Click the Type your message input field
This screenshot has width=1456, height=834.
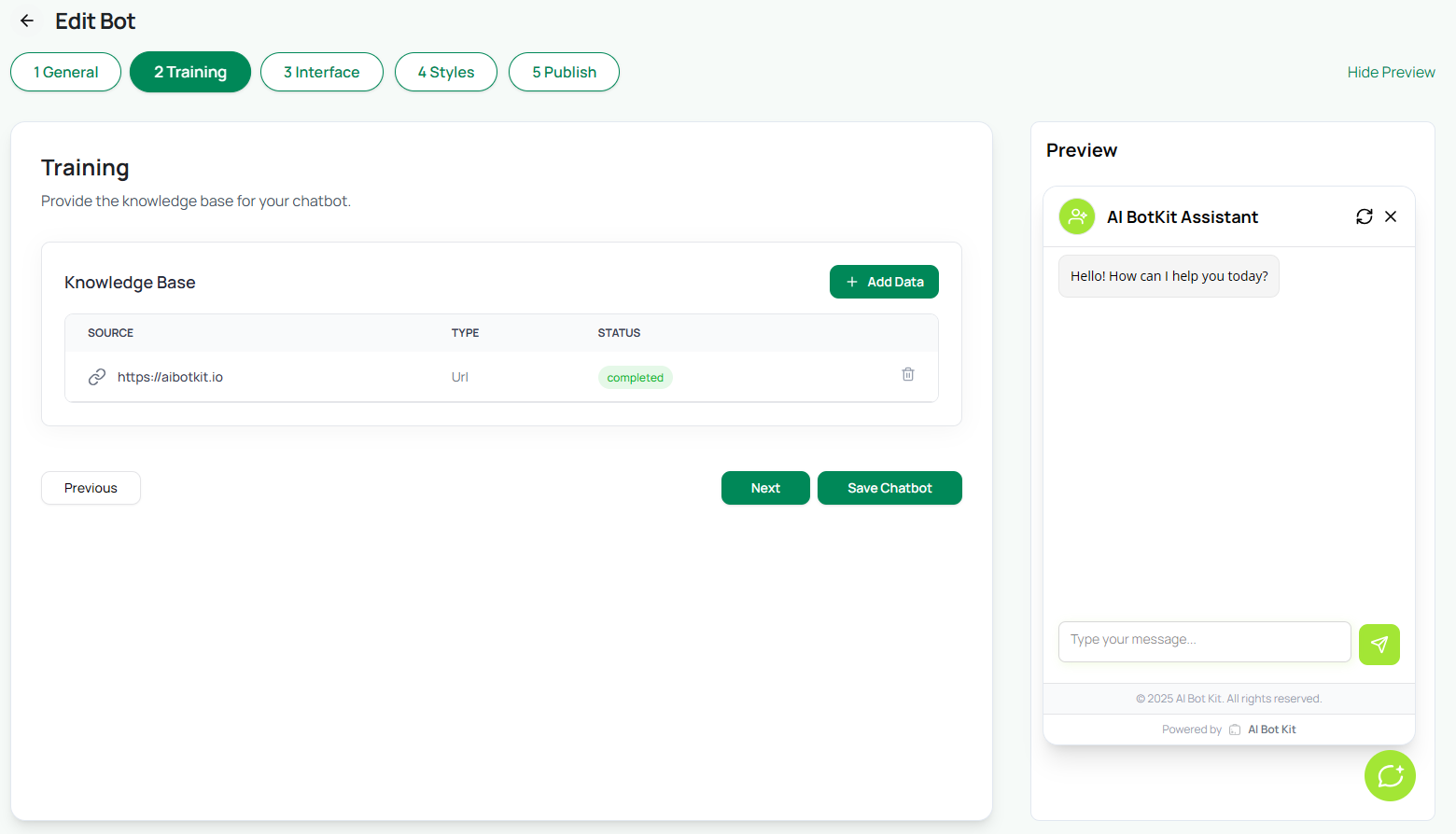1204,641
